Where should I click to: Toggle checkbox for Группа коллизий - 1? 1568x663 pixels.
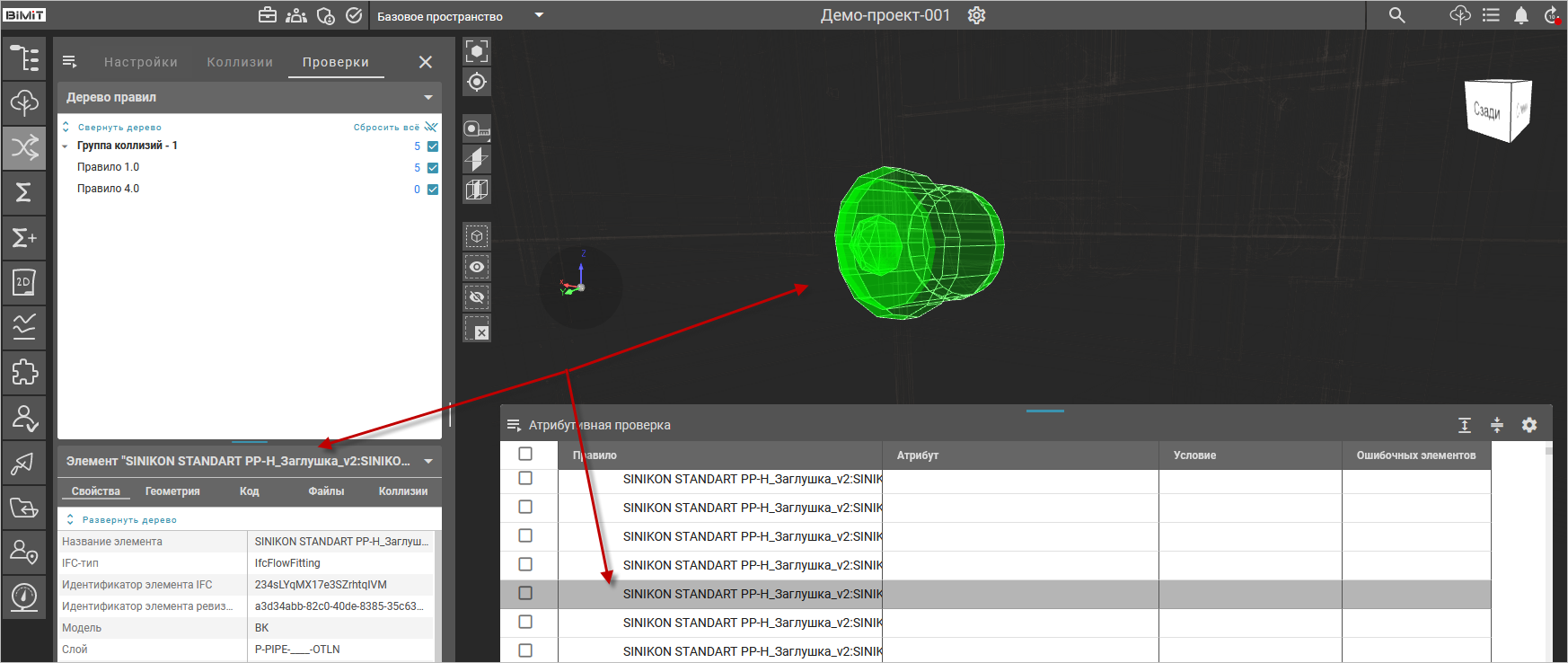point(433,146)
